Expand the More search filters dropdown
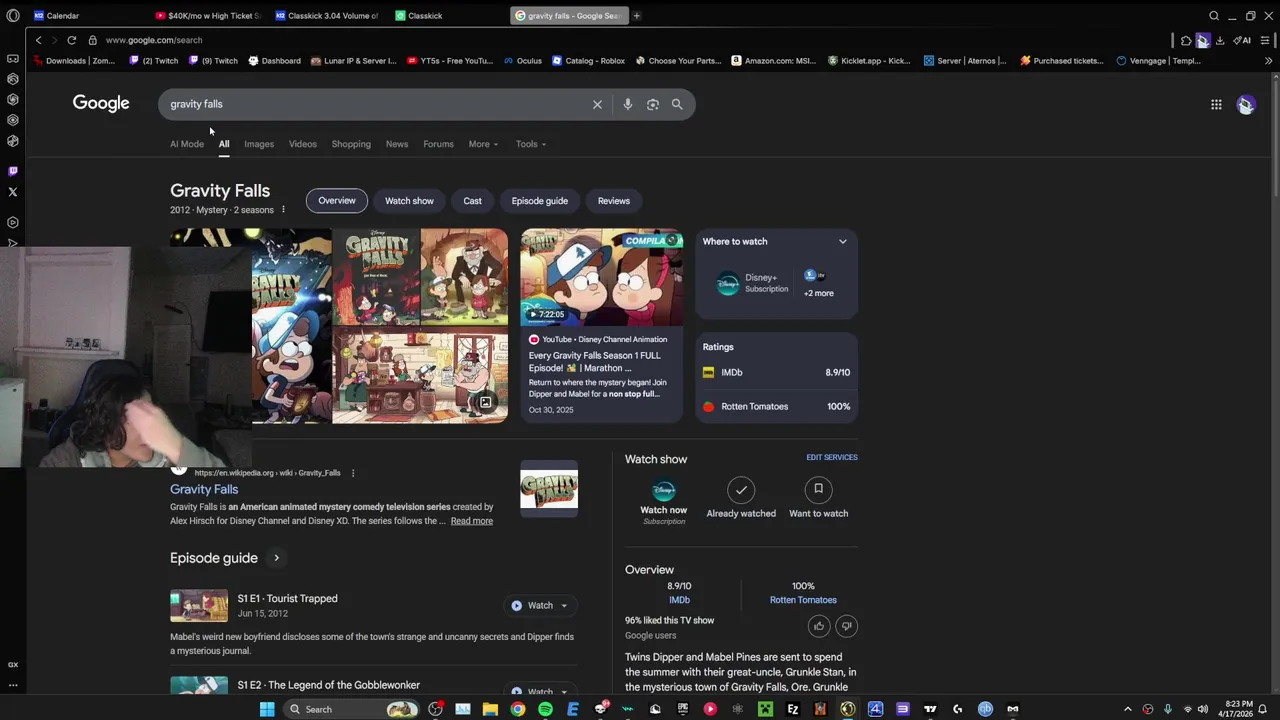Screen dimensions: 1280x720 pyautogui.click(x=483, y=144)
